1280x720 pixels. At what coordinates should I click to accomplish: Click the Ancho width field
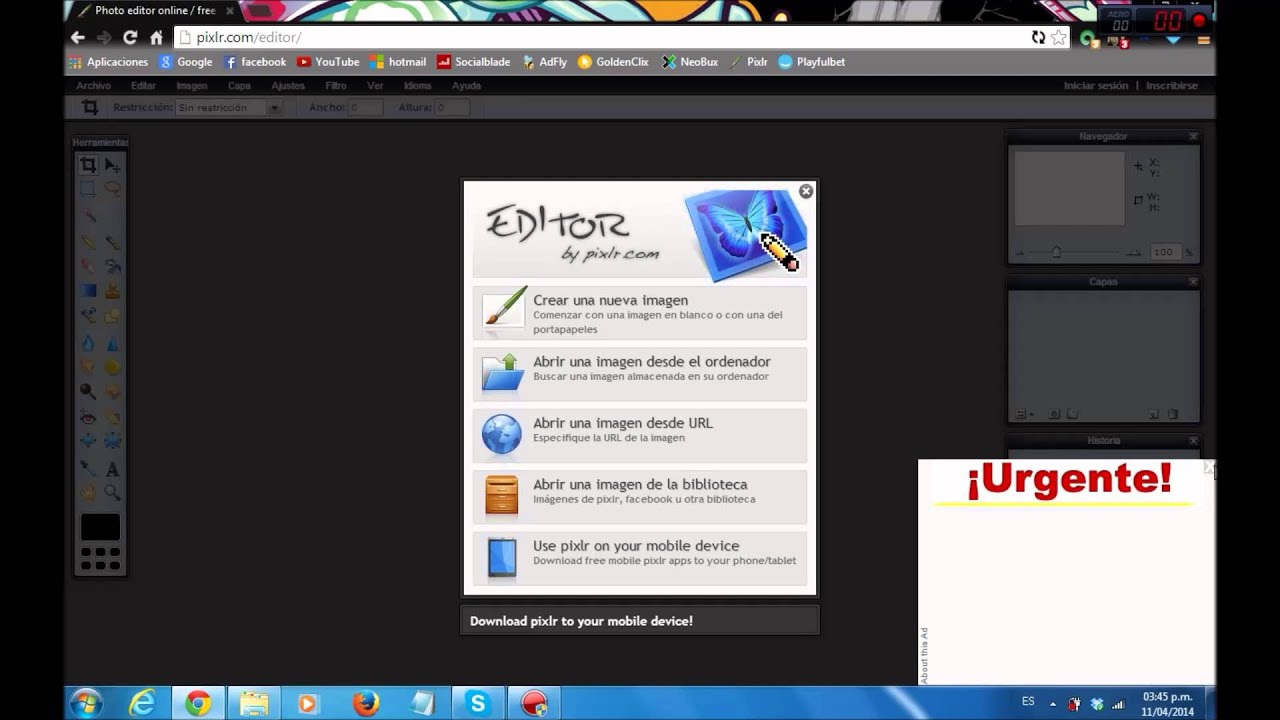coord(365,107)
